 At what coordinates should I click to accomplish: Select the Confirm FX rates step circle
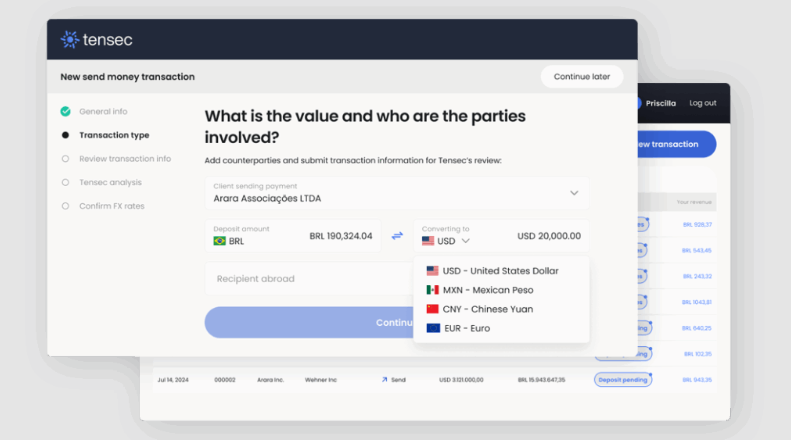pos(65,206)
